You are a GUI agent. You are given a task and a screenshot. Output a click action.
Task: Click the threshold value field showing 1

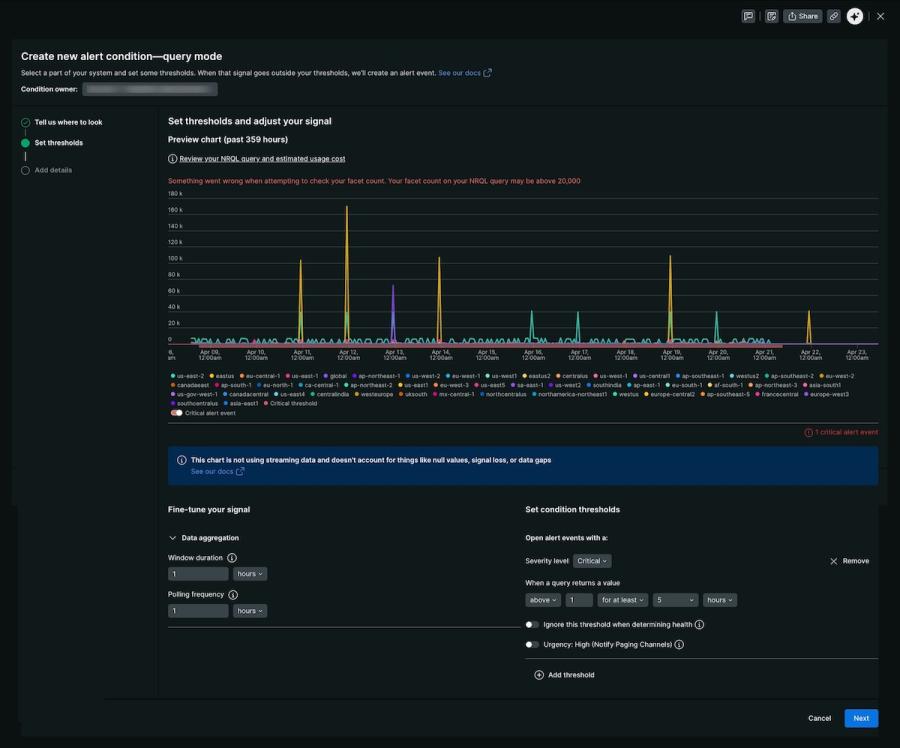coord(579,600)
